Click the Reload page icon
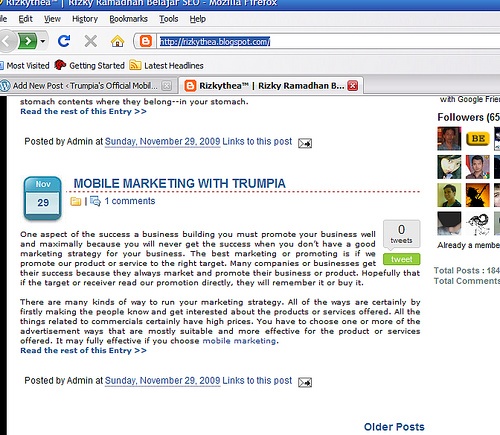This screenshot has height=435, width=500. (64, 41)
